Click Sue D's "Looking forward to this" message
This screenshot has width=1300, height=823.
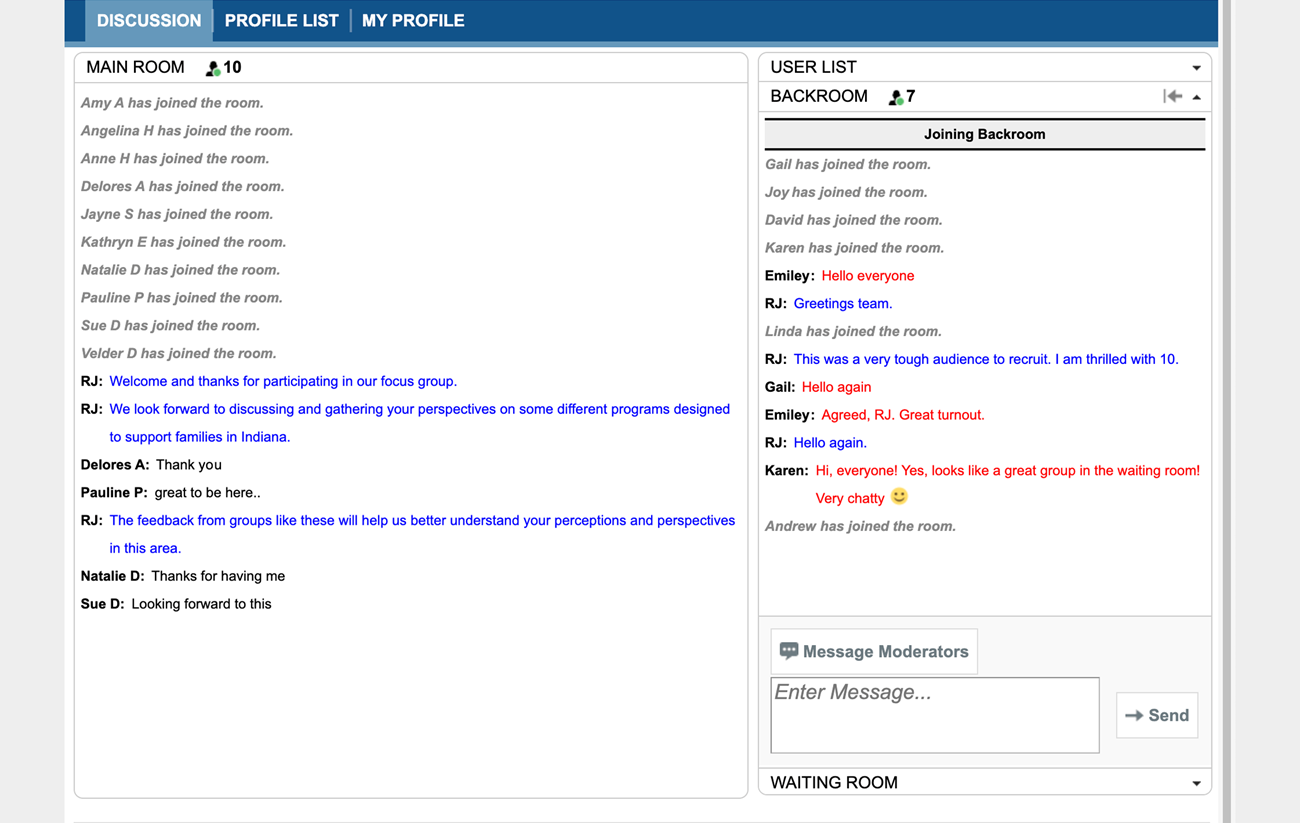(x=201, y=604)
